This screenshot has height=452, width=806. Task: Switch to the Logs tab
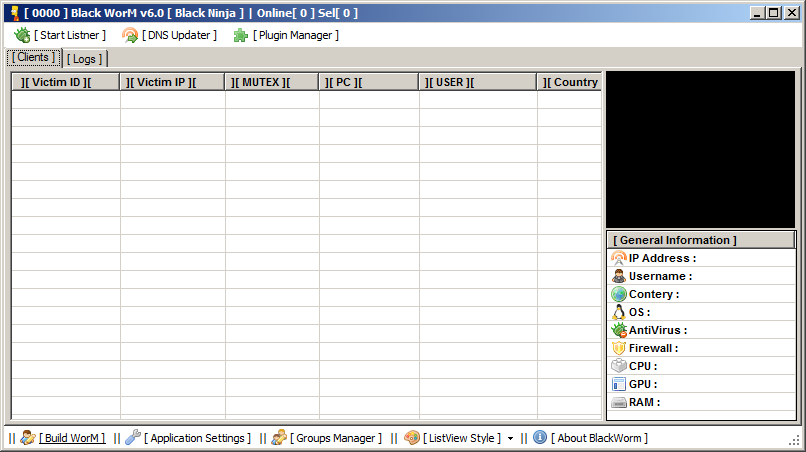(85, 59)
